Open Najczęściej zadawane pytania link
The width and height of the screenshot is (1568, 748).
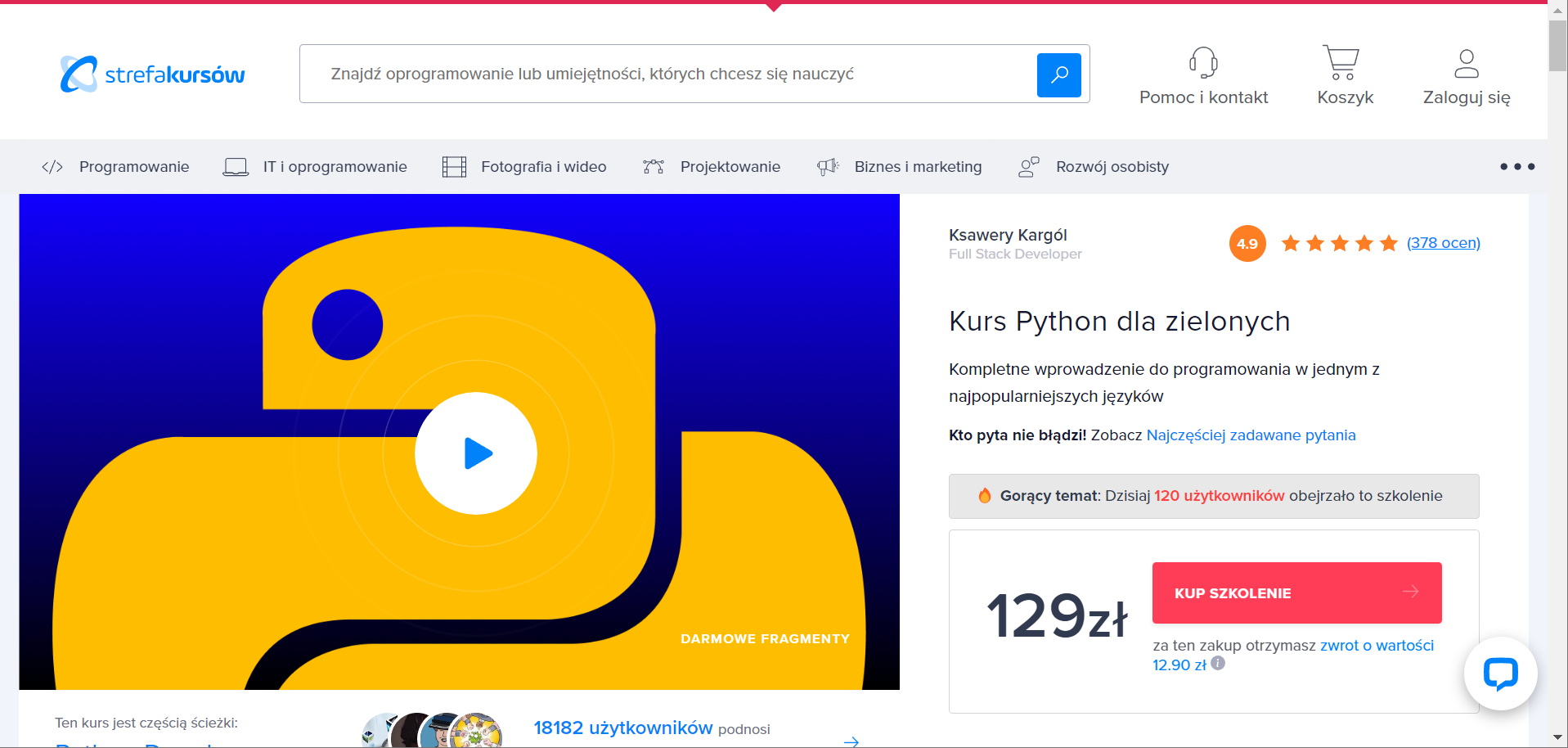point(1251,435)
